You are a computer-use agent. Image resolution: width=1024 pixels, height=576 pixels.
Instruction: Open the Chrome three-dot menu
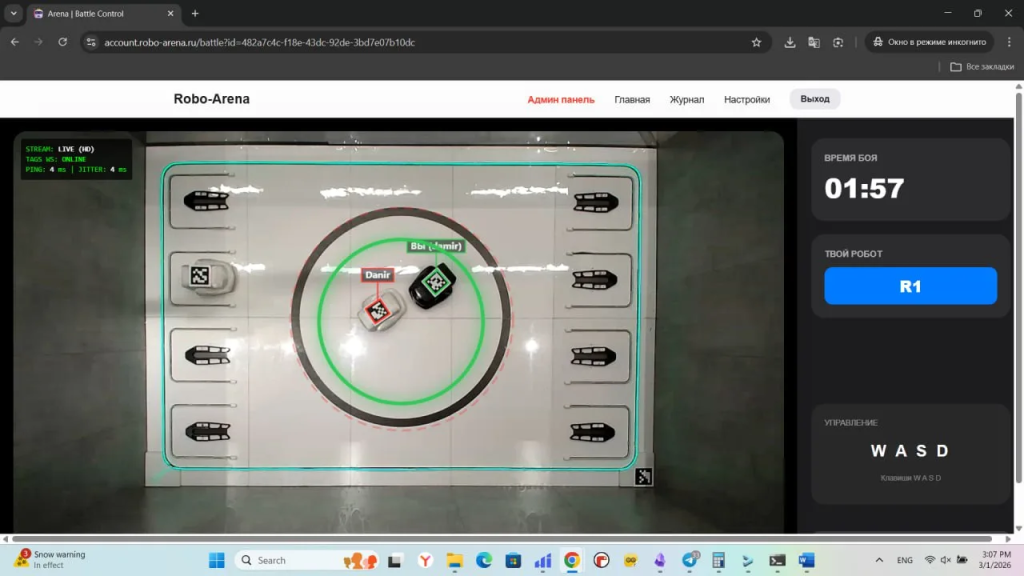1009,42
